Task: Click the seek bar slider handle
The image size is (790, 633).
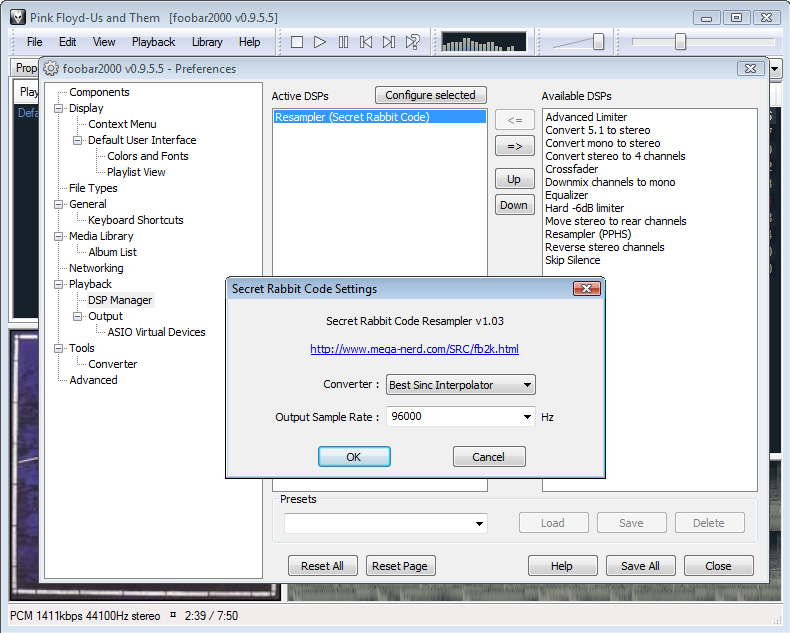Action: [680, 42]
